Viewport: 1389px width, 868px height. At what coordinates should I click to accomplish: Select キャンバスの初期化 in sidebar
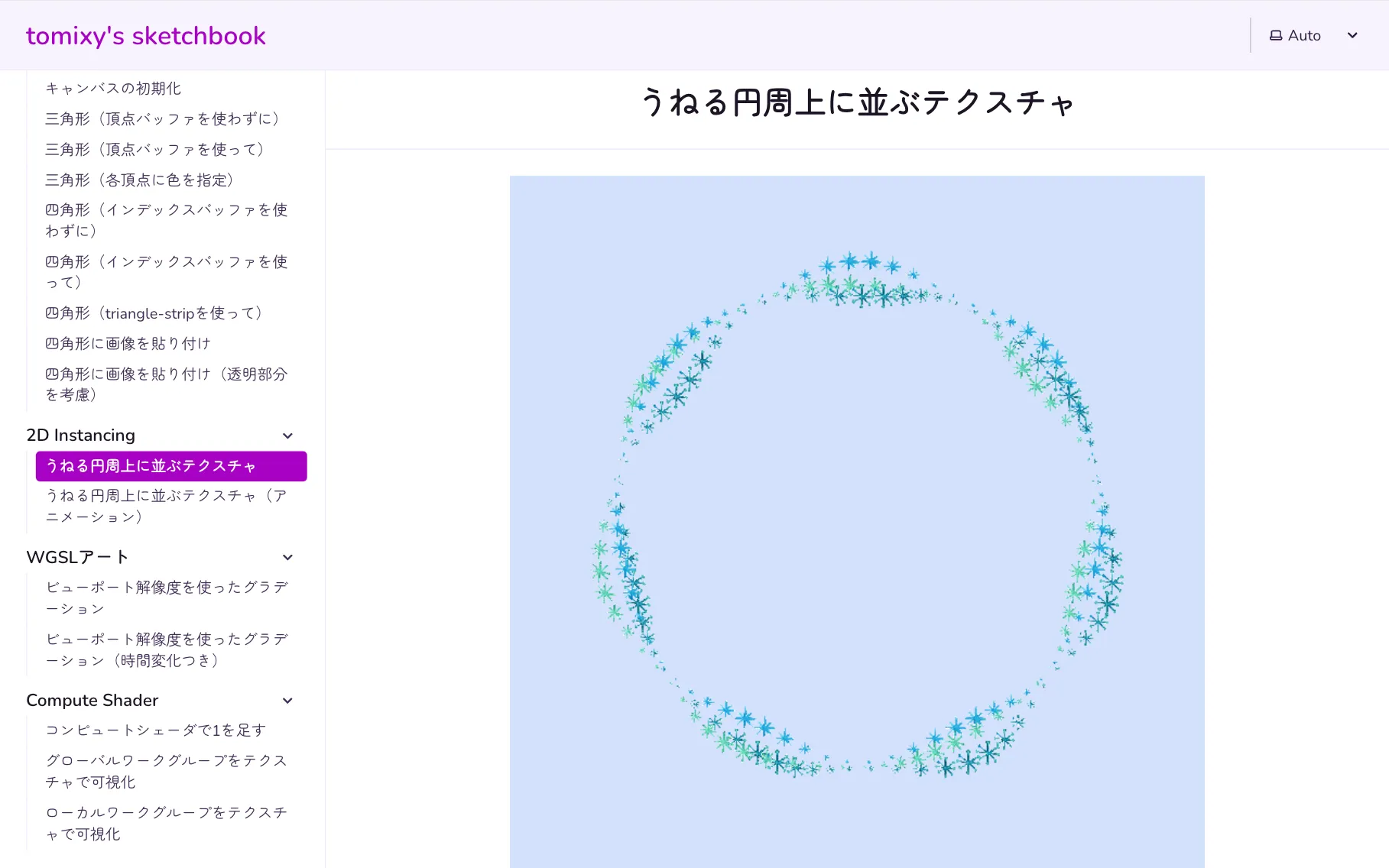(113, 89)
